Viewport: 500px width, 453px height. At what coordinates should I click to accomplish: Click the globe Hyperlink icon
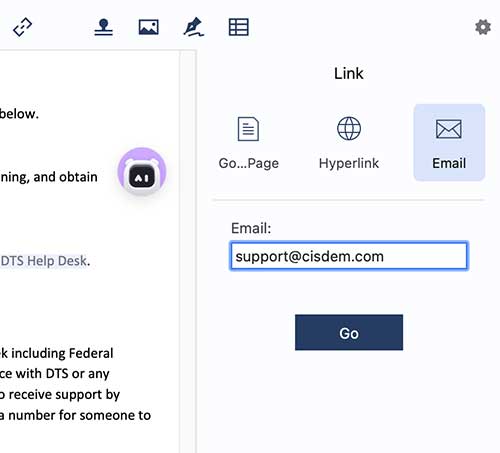tap(349, 129)
